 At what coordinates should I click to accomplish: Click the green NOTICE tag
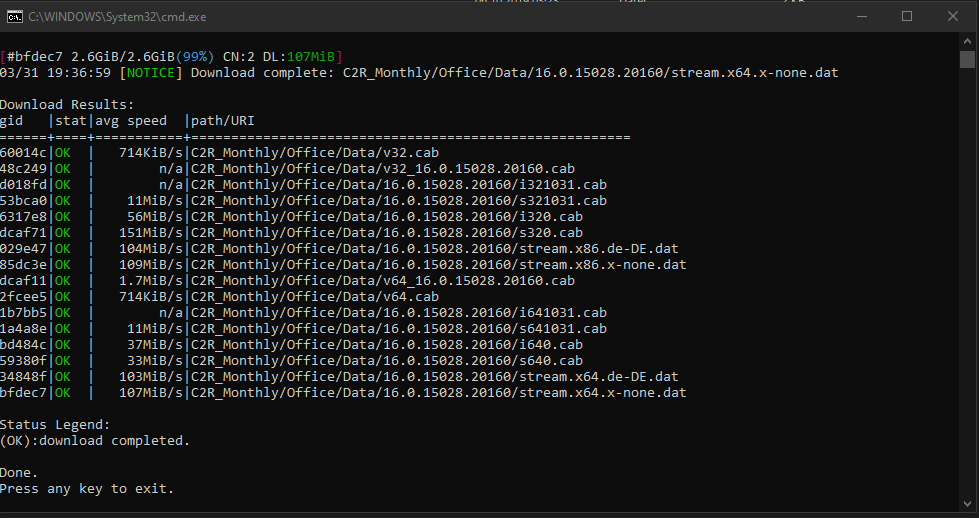point(150,73)
